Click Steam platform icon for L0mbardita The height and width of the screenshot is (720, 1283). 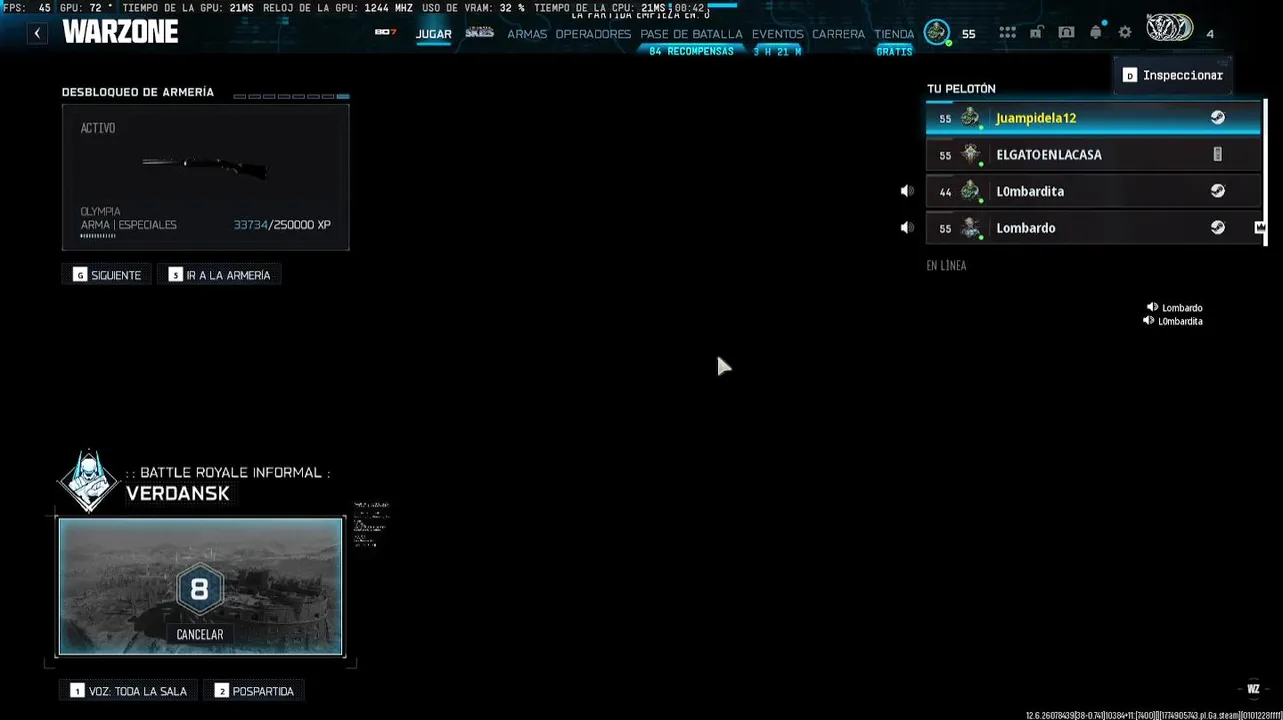1217,191
